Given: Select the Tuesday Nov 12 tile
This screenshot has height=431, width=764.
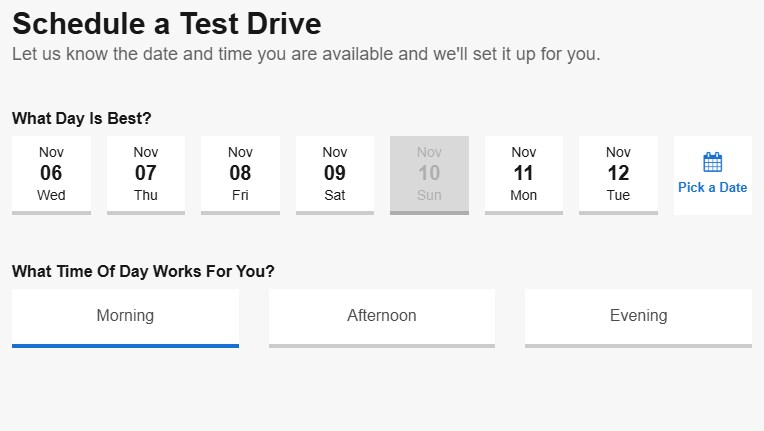Looking at the screenshot, I should [618, 174].
